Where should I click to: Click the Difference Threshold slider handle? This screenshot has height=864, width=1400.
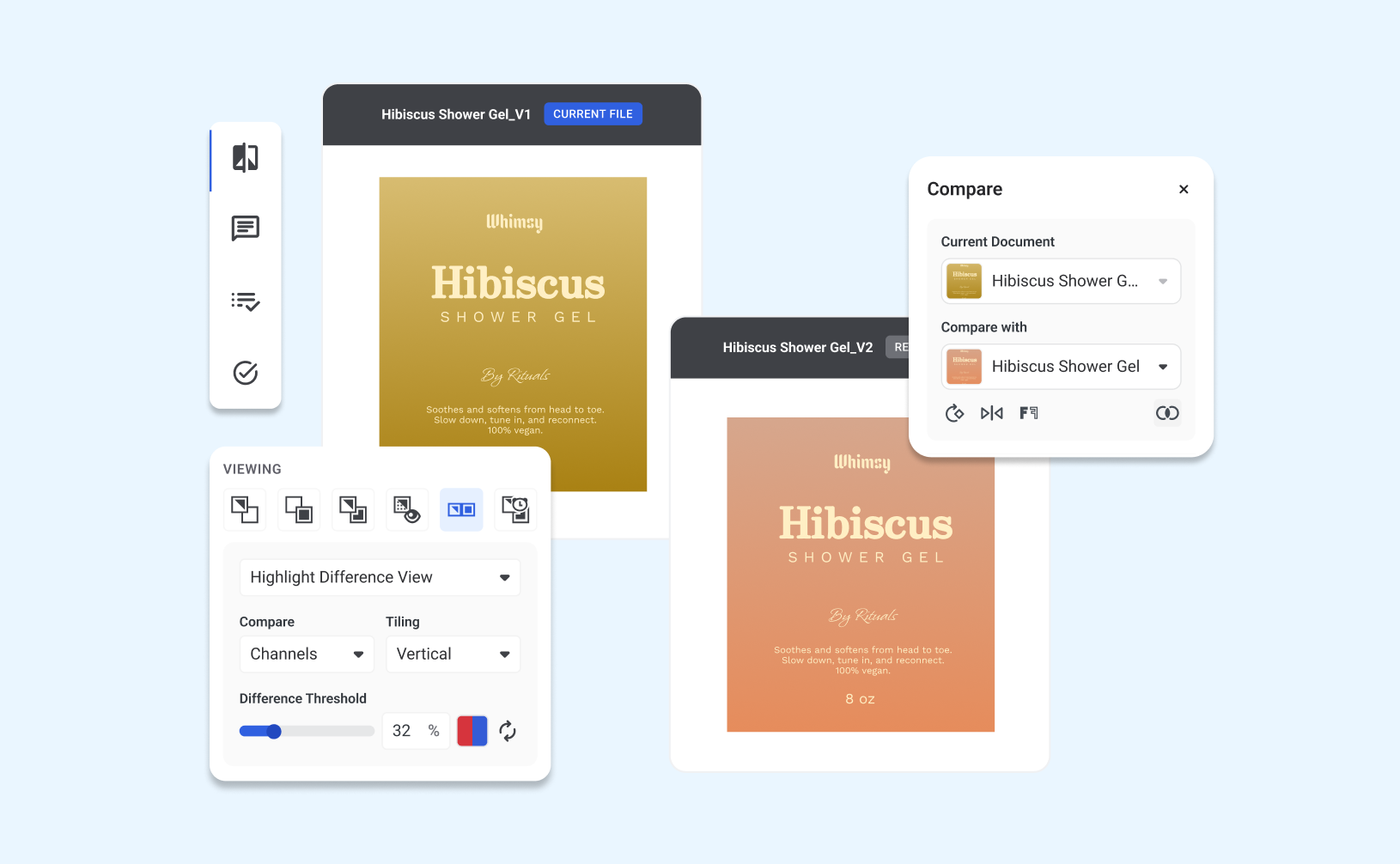click(274, 732)
